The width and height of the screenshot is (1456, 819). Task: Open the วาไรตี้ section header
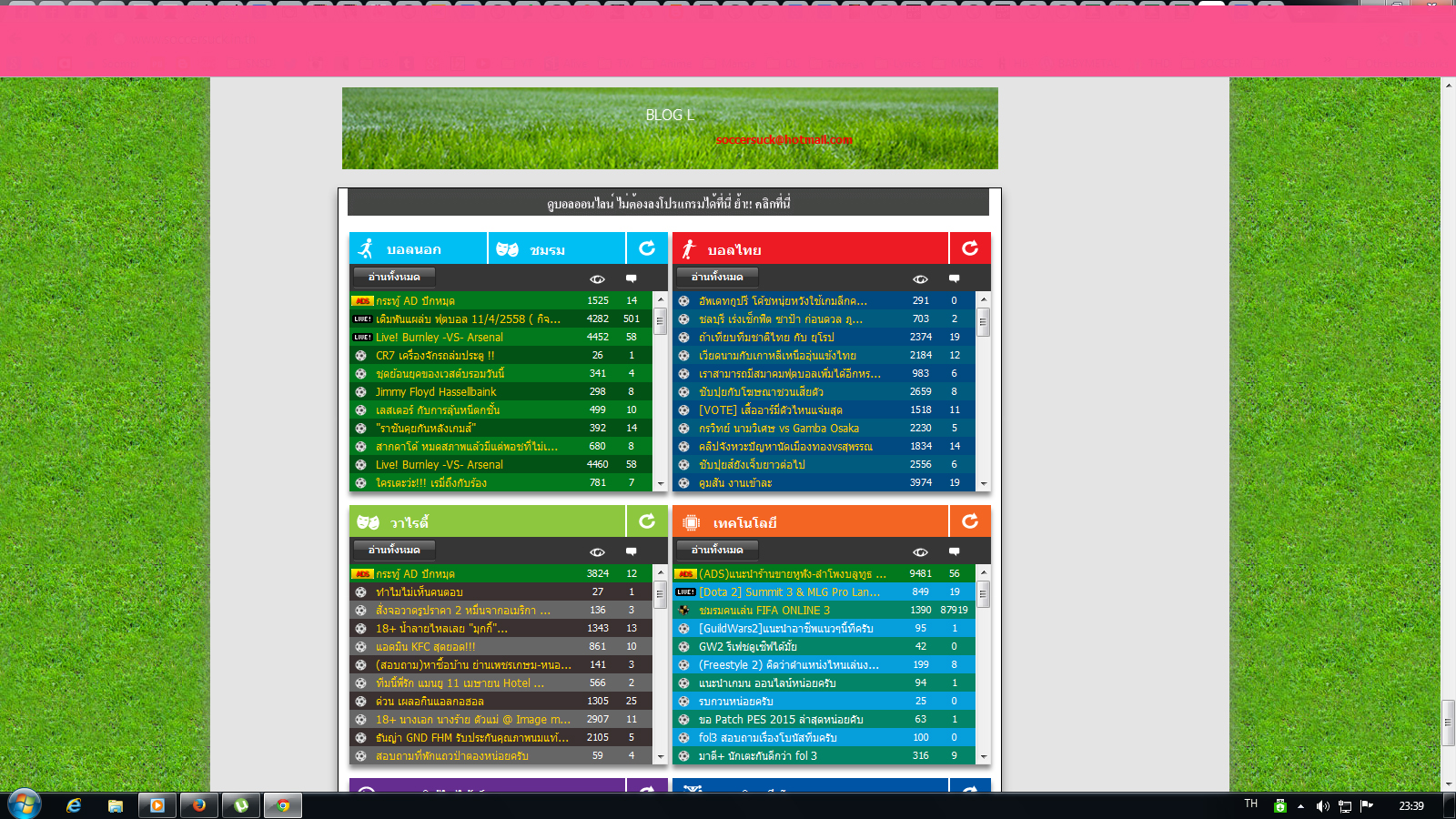pos(487,521)
